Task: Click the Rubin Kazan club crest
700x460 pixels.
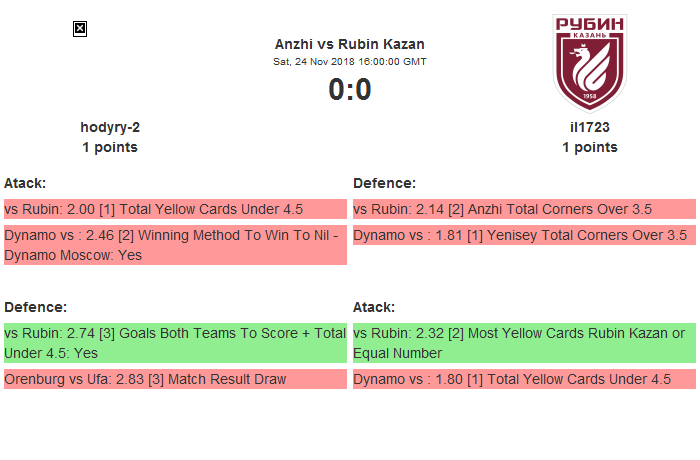Action: (x=590, y=62)
